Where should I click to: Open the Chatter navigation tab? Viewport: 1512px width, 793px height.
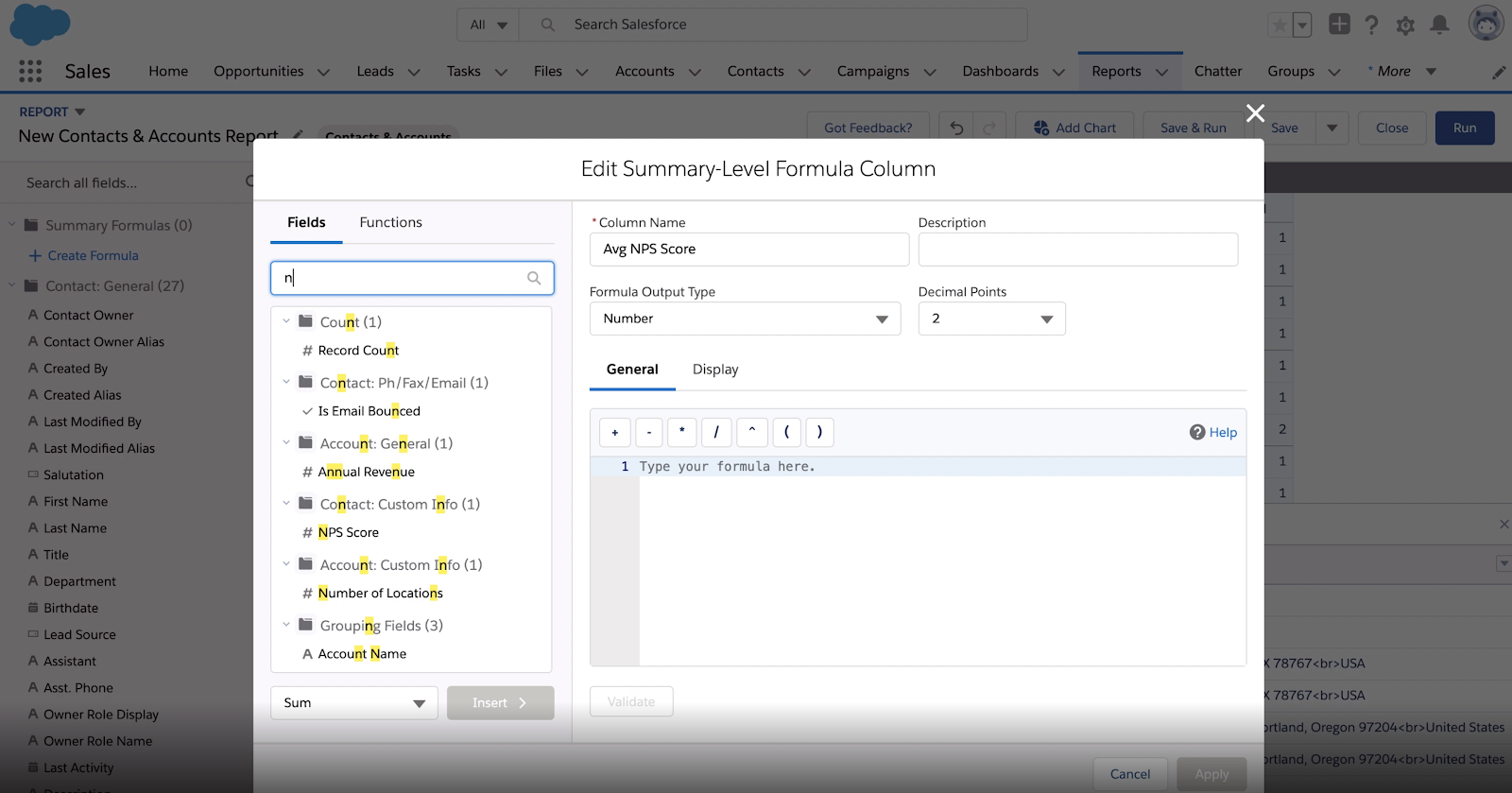(1218, 72)
